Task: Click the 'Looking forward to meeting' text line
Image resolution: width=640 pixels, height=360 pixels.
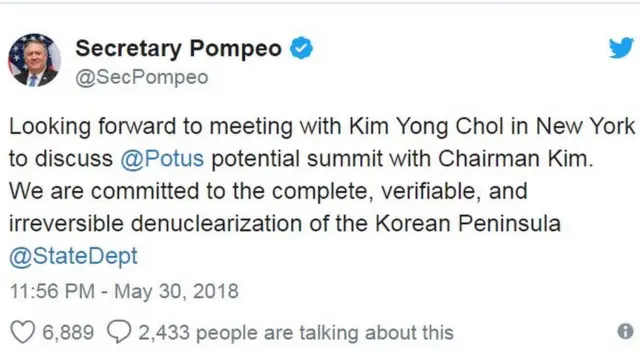Action: click(x=322, y=127)
